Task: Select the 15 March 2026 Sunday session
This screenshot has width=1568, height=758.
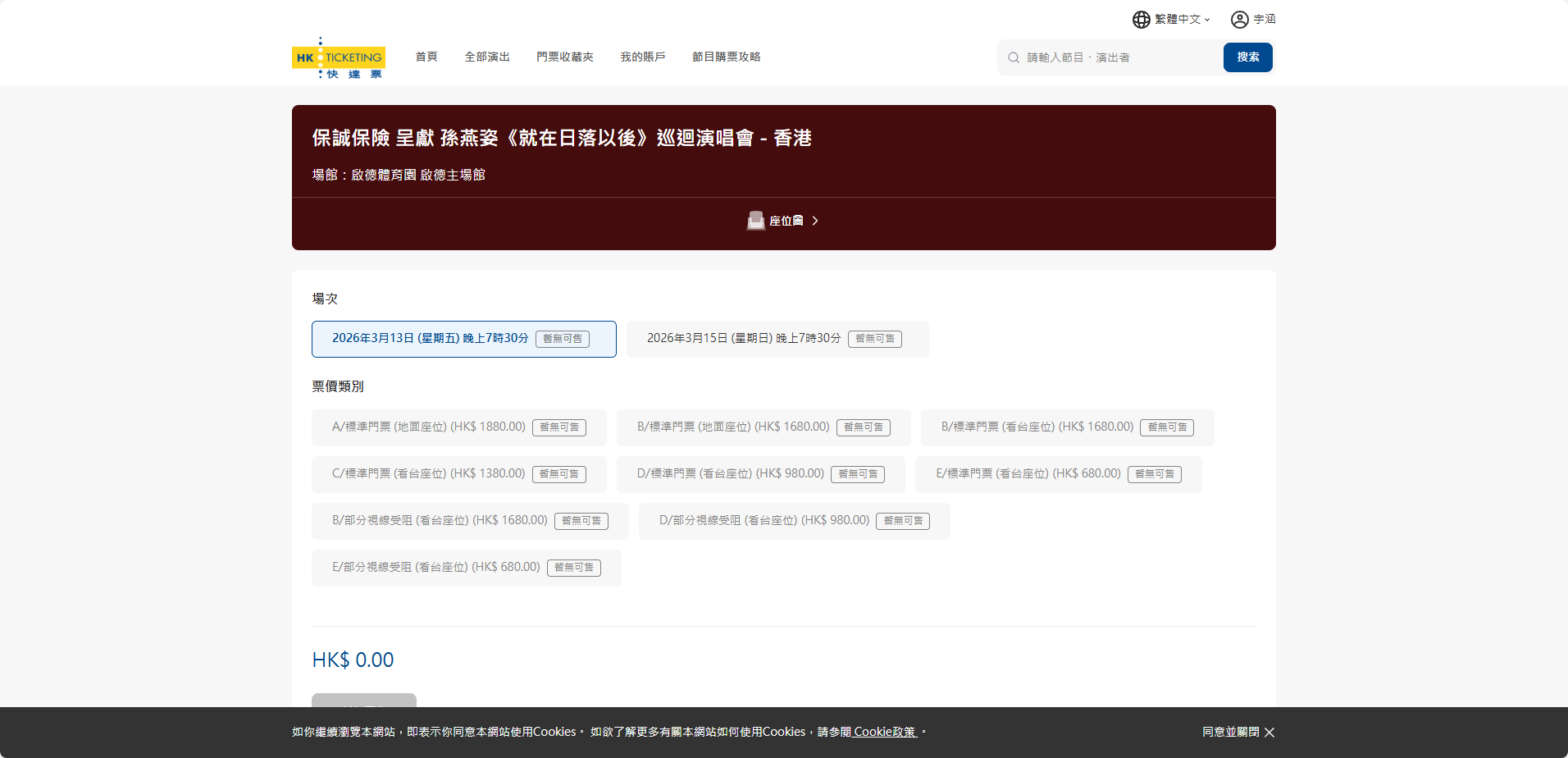Action: [777, 339]
